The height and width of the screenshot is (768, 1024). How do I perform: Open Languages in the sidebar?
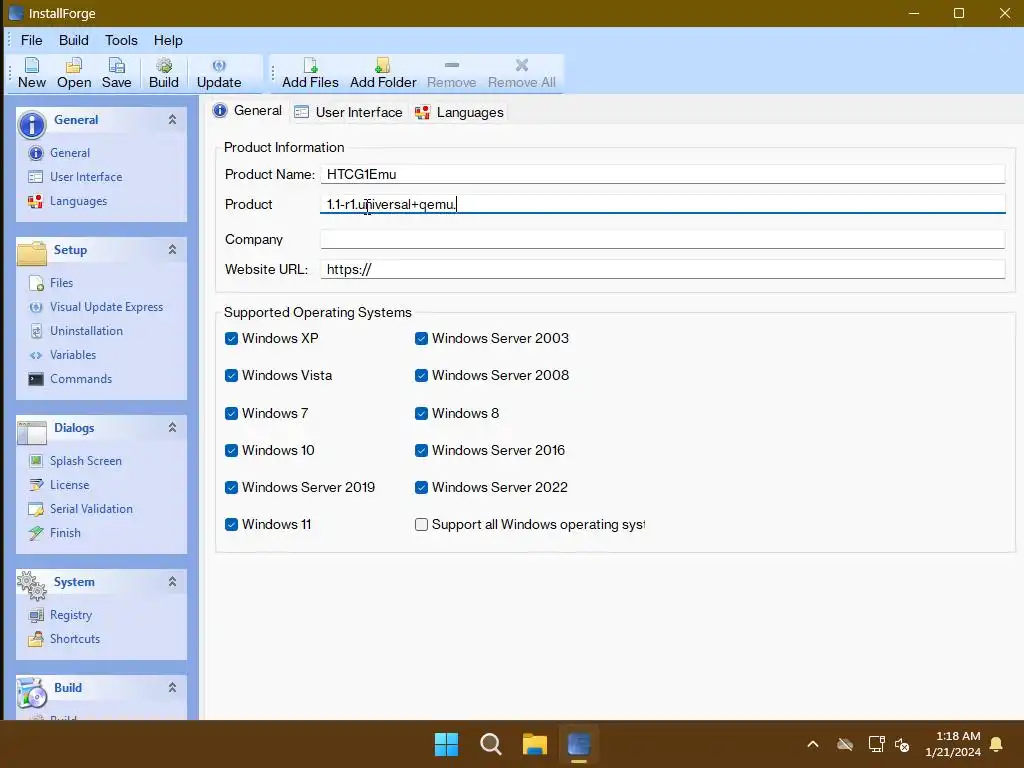pos(78,201)
